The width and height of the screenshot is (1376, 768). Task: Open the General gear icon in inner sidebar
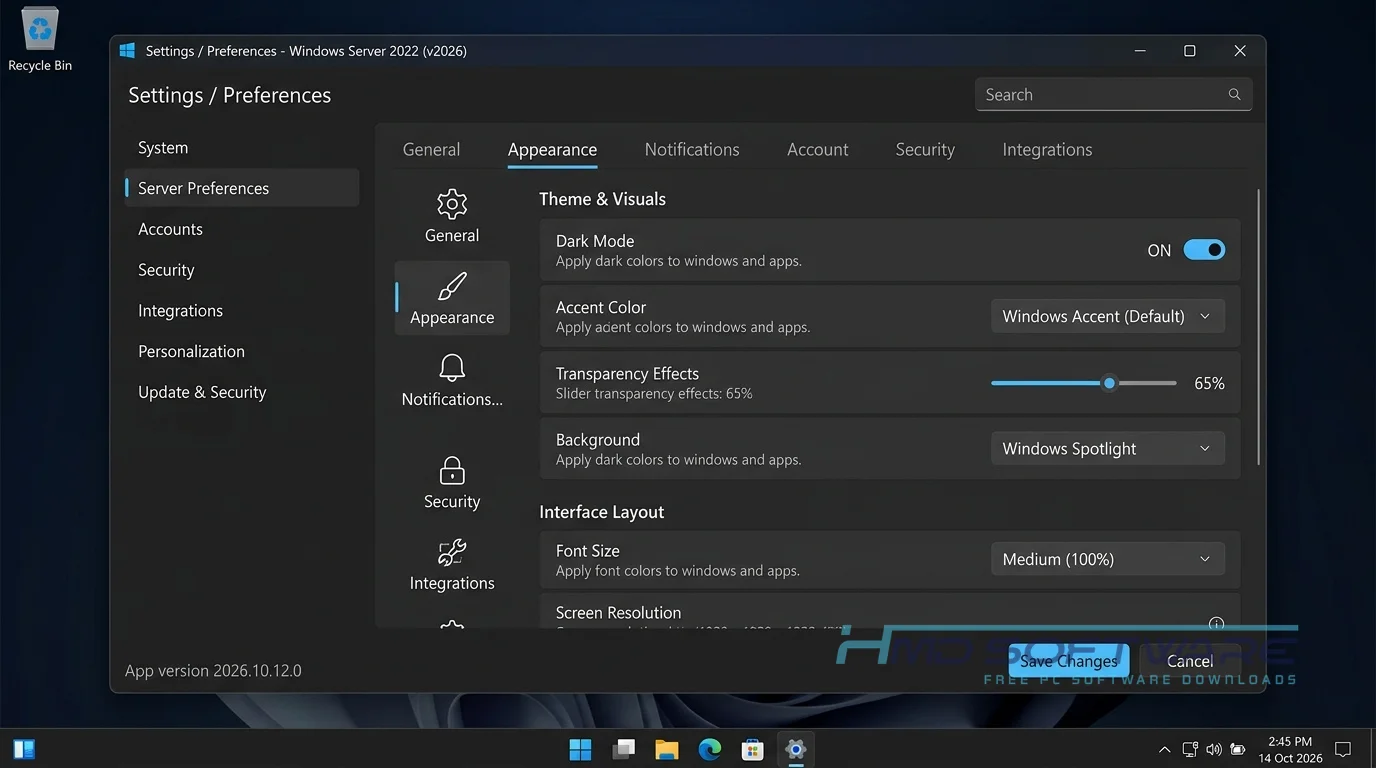452,204
